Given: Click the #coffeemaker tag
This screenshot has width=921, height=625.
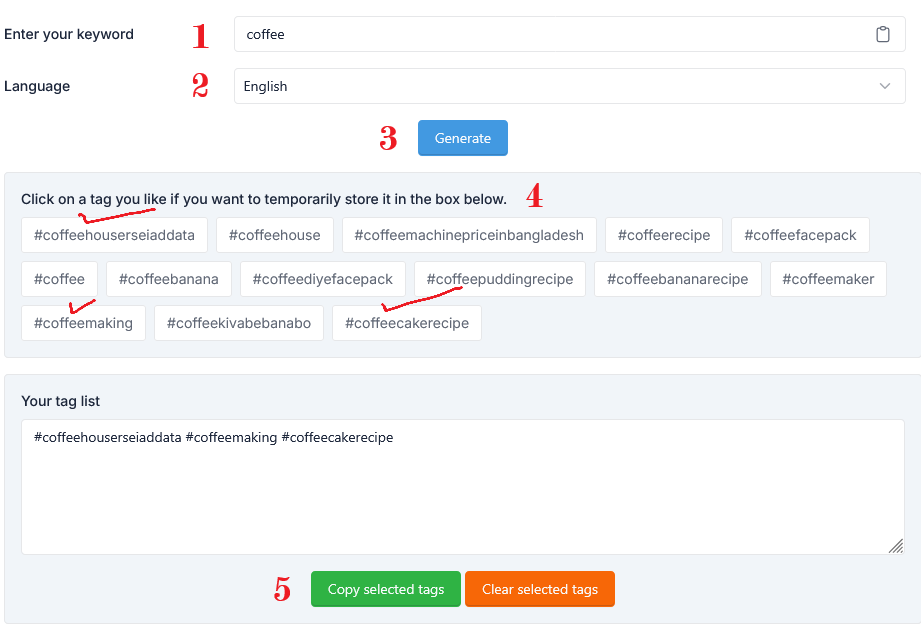Looking at the screenshot, I should [827, 279].
